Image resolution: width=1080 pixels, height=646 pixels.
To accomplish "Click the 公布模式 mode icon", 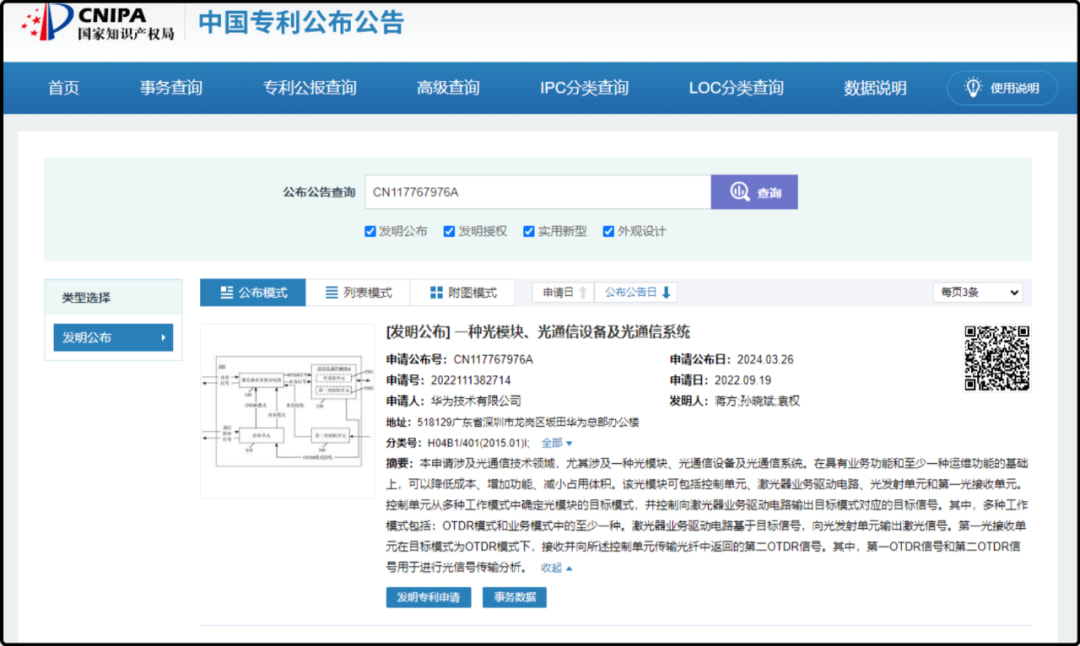I will [x=227, y=293].
